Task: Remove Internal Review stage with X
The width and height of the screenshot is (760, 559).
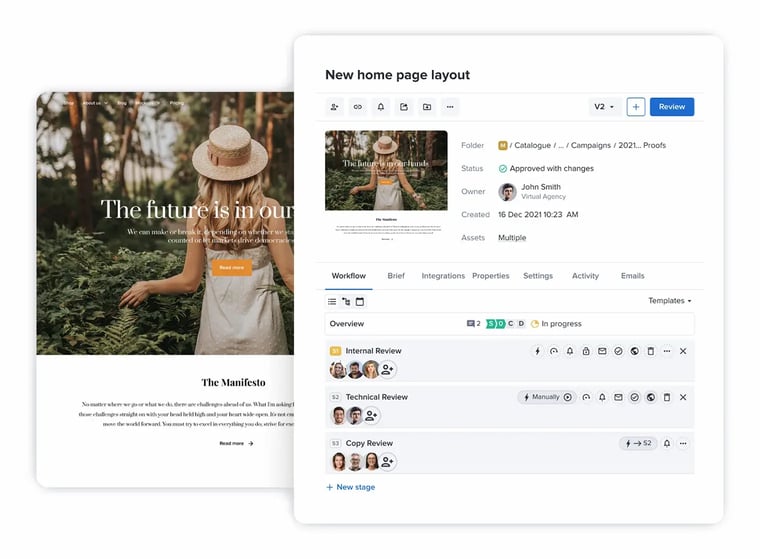Action: [x=683, y=351]
